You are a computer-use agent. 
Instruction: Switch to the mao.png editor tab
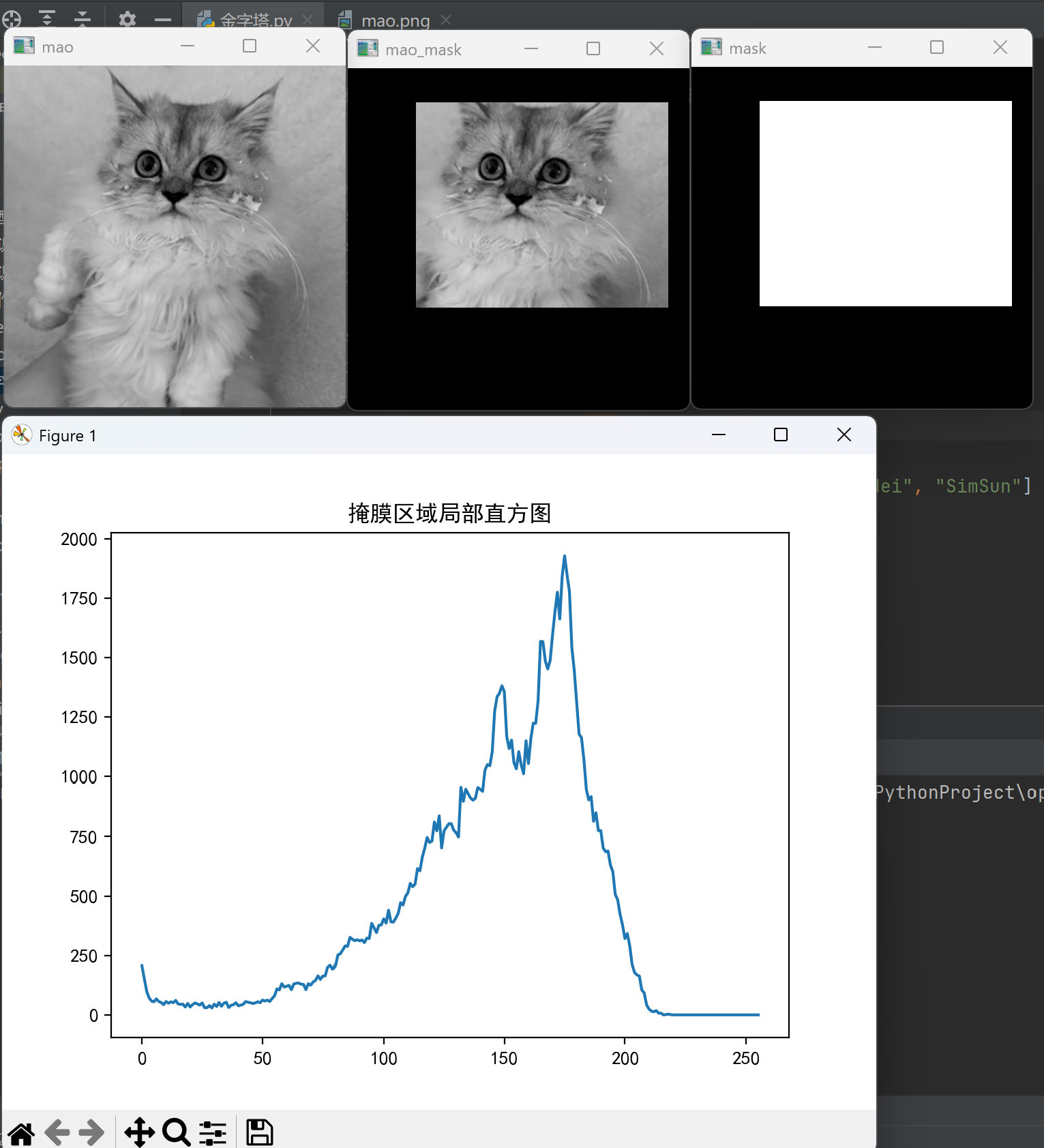tap(396, 20)
